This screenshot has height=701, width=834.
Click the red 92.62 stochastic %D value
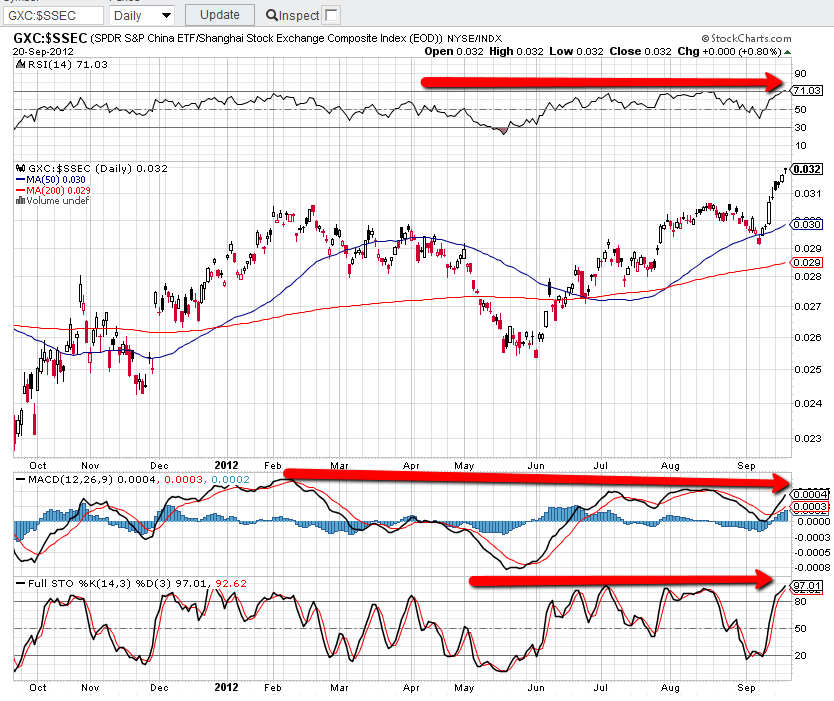231,583
